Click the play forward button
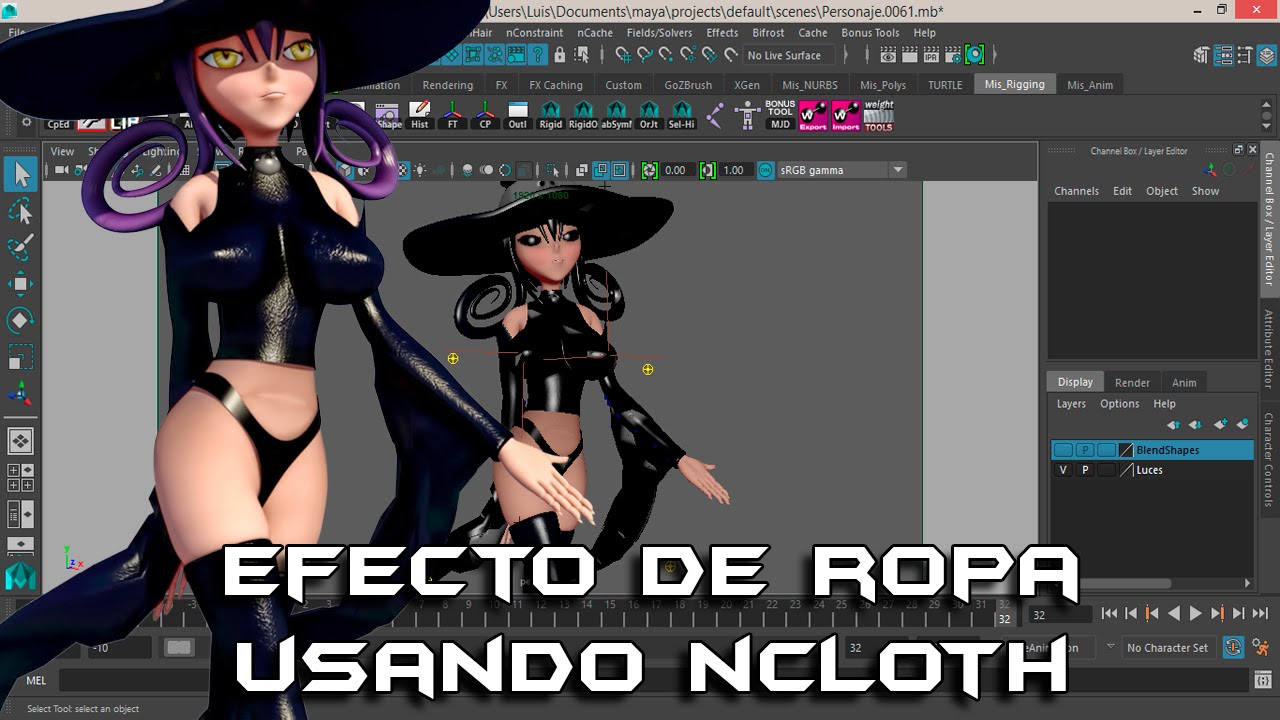This screenshot has height=720, width=1280. pyautogui.click(x=1195, y=614)
